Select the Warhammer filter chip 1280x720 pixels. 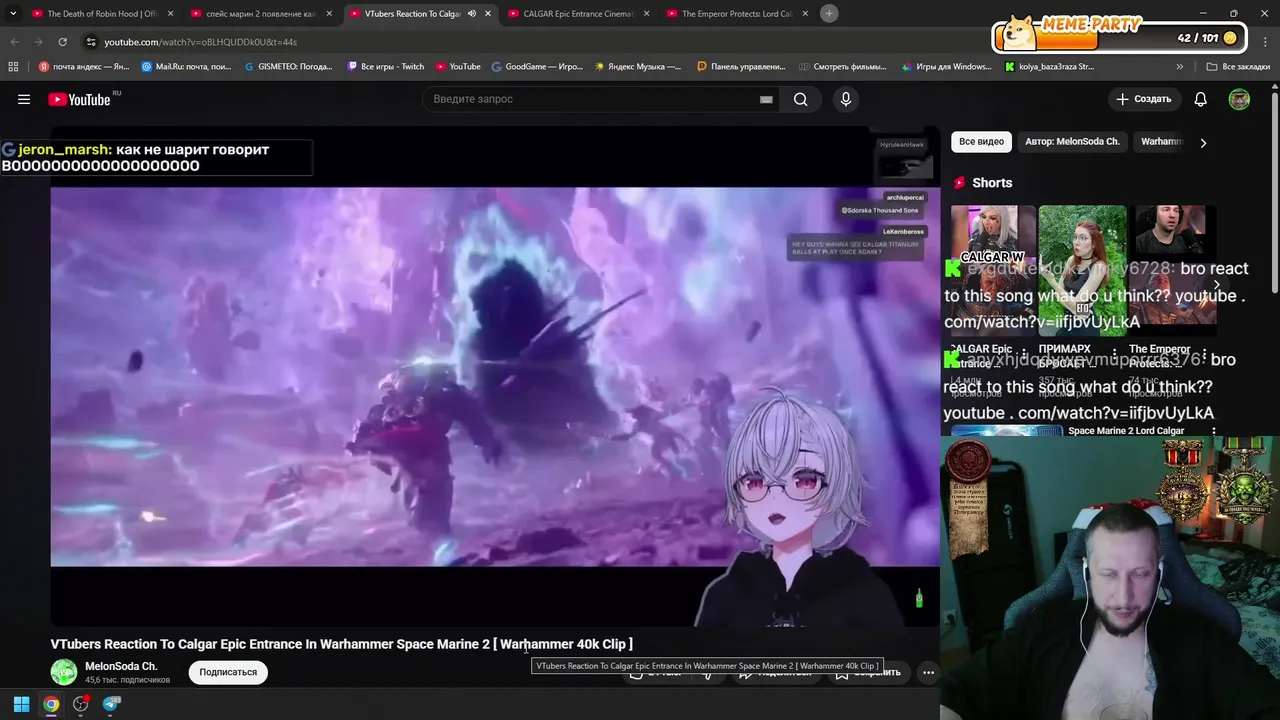pos(1161,142)
